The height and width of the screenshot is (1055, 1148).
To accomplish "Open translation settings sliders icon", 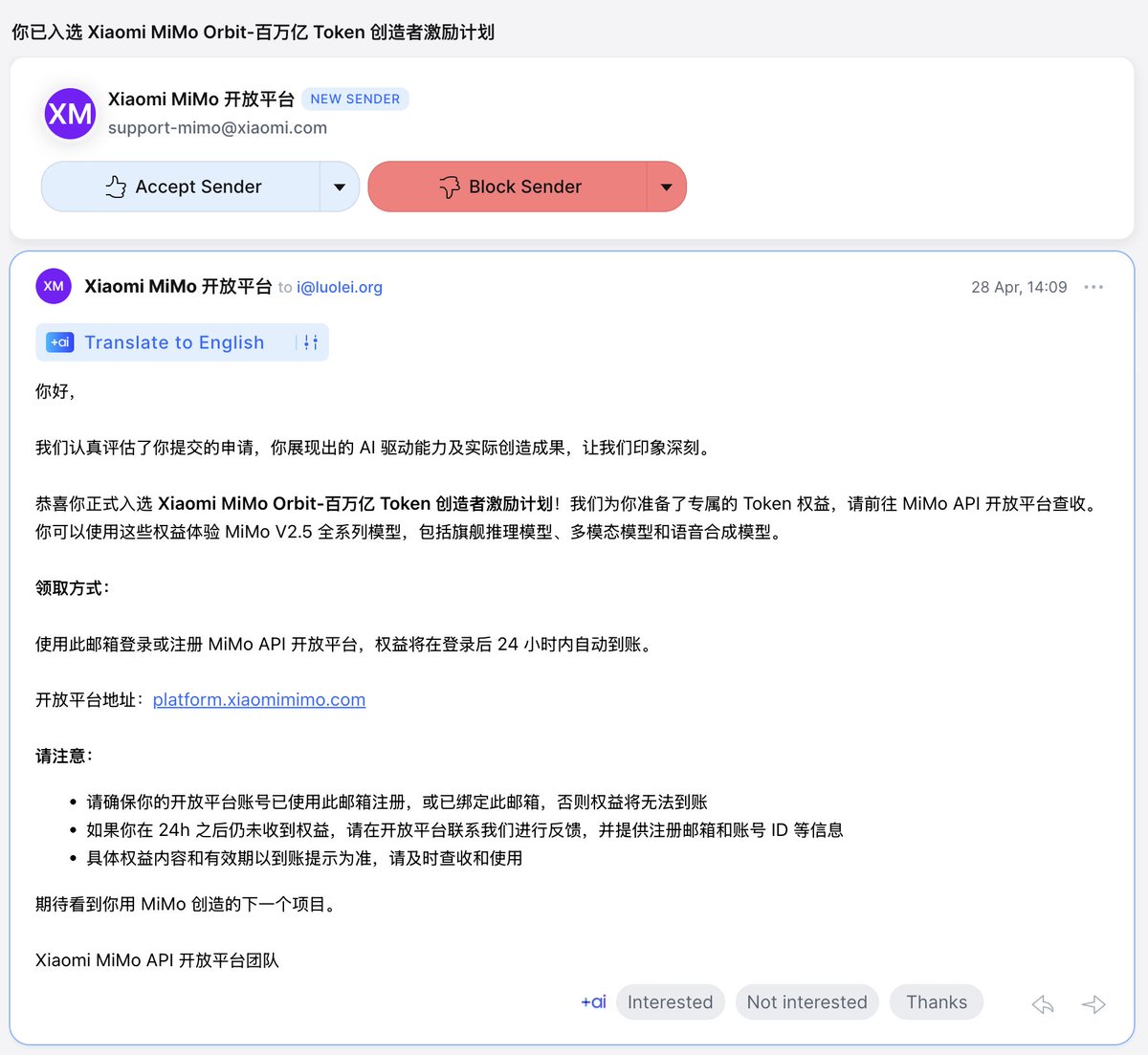I will point(311,342).
